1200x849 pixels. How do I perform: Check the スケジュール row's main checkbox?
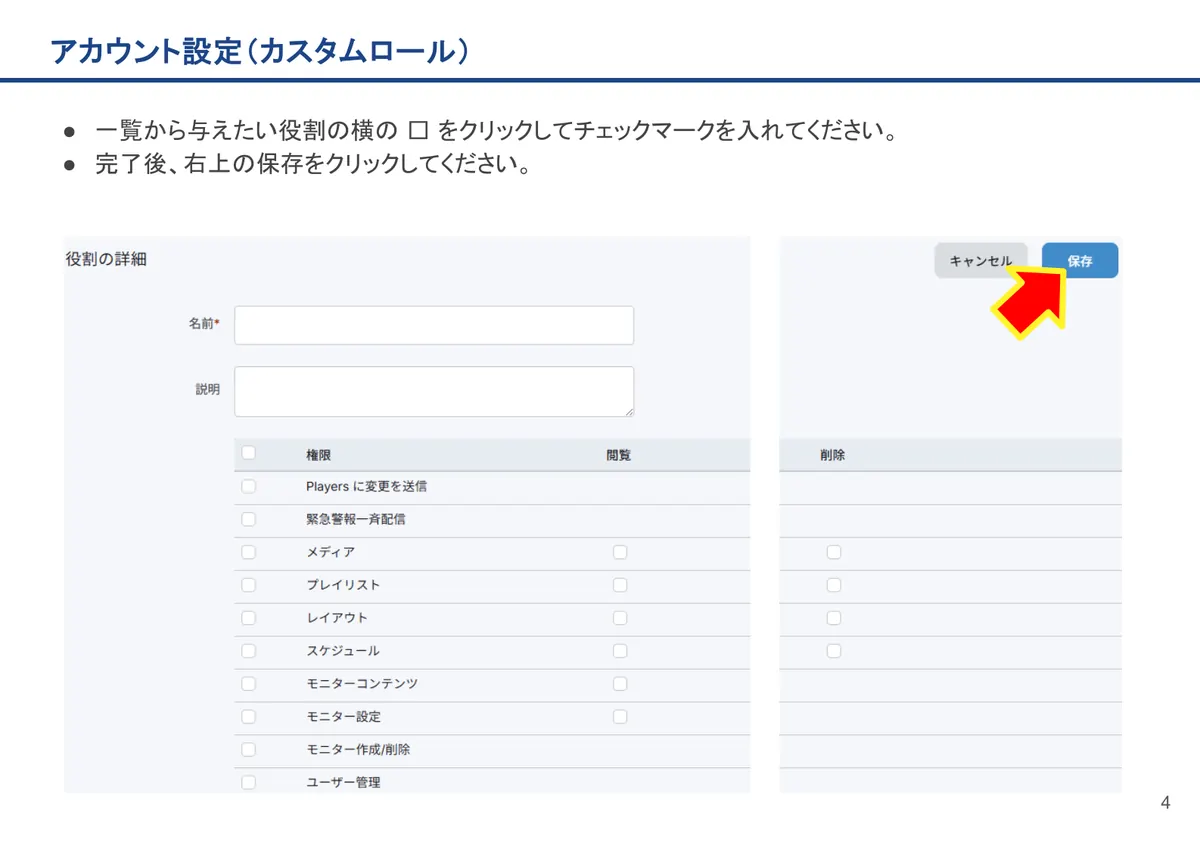[x=248, y=651]
